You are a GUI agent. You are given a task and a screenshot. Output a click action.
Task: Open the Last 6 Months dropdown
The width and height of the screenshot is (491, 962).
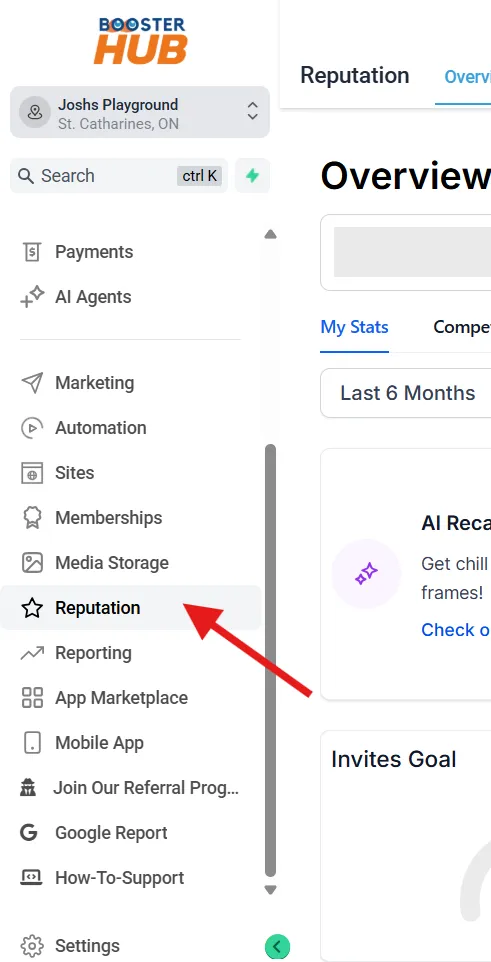coord(406,393)
